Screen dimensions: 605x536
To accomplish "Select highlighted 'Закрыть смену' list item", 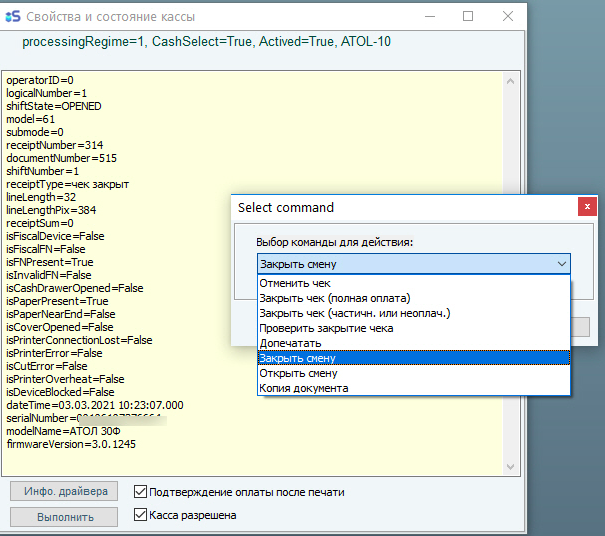I will point(297,358).
